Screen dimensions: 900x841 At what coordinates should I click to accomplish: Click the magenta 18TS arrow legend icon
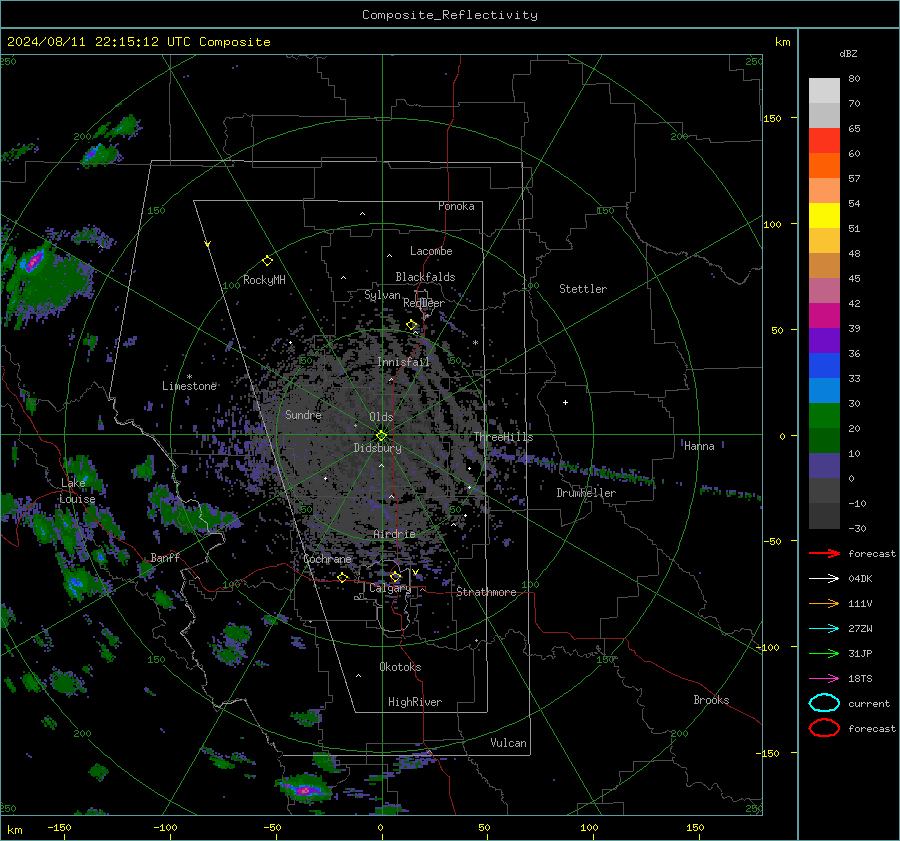824,679
